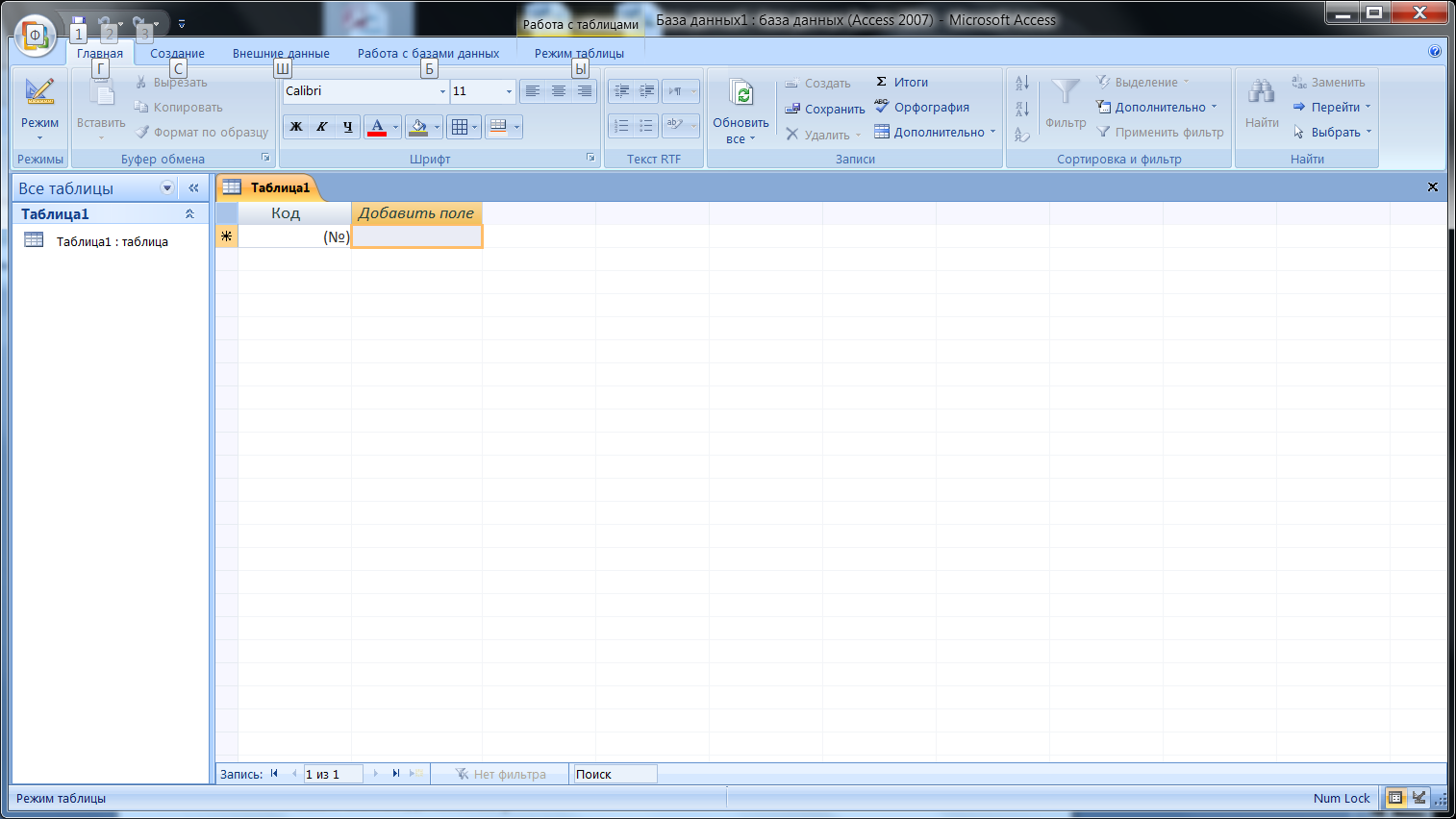Open the Буфер обмена dialog launcher
This screenshot has width=1456, height=819.
265,158
